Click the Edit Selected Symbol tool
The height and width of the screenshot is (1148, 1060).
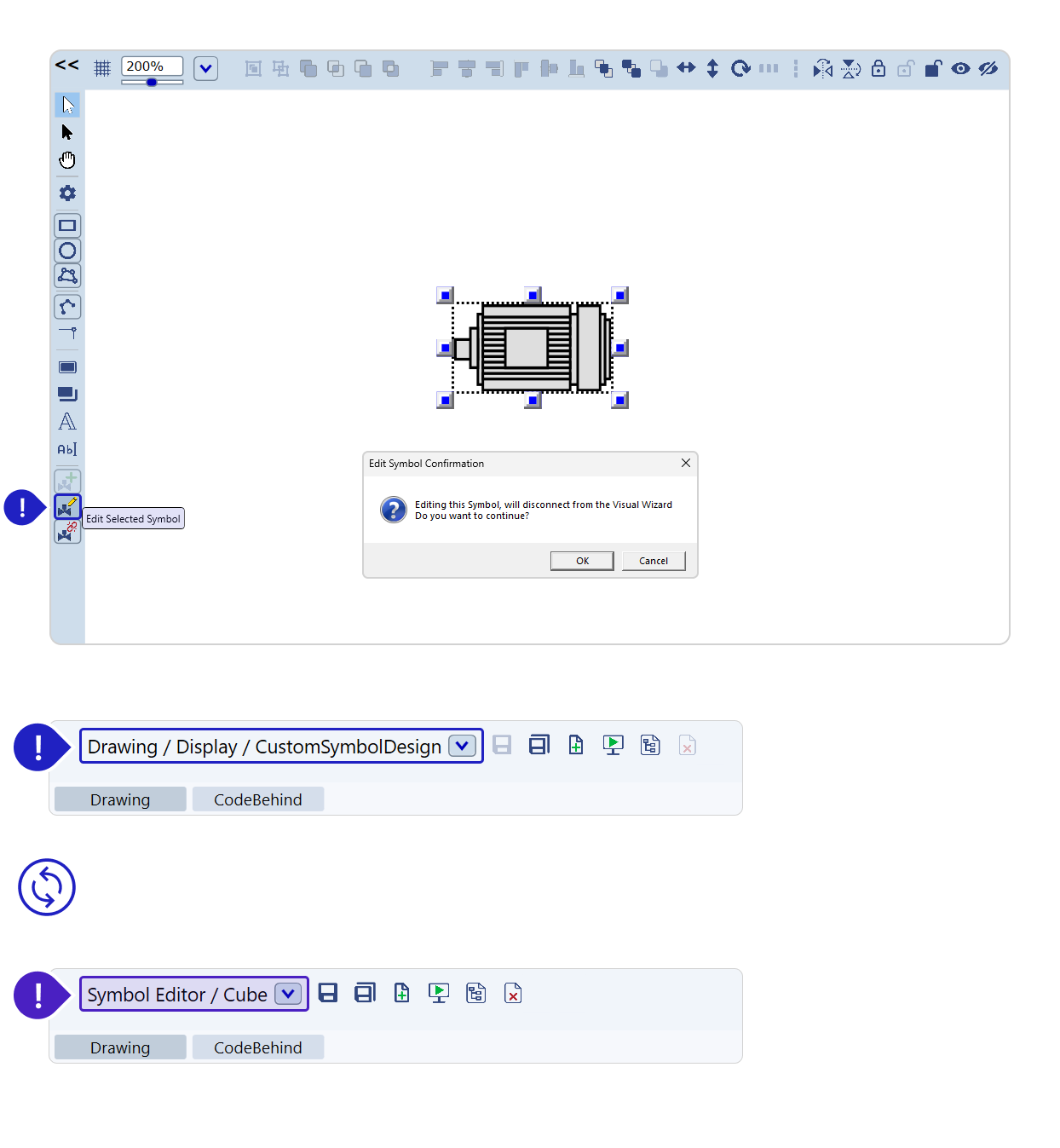point(67,507)
